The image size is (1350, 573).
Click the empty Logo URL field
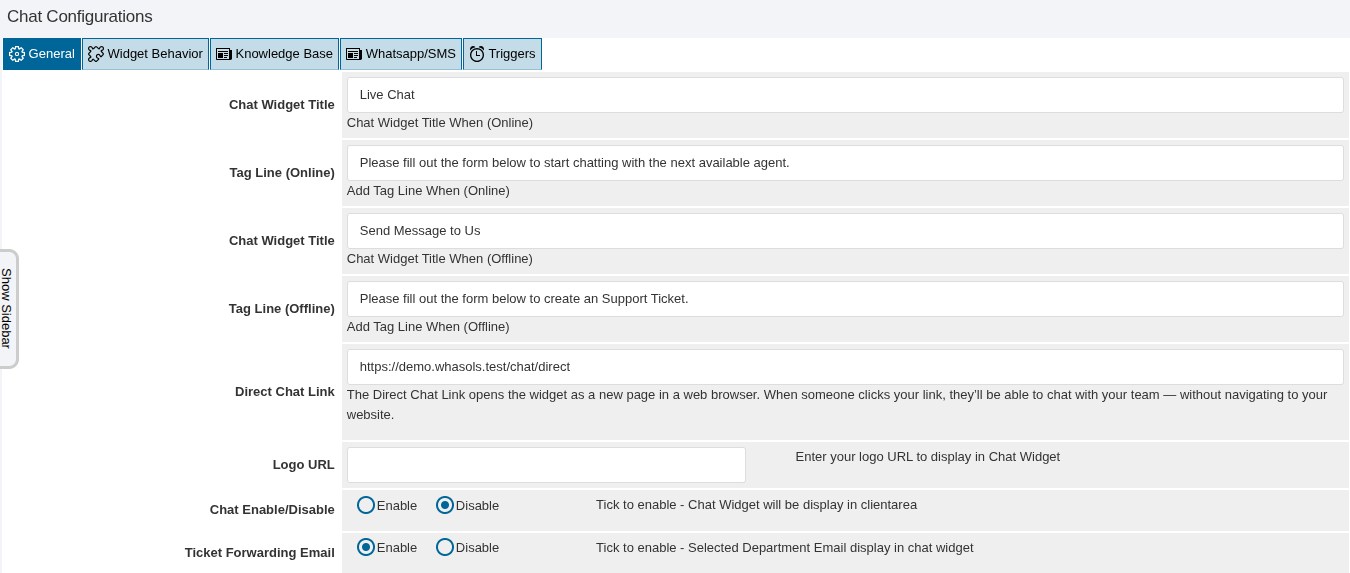tap(546, 465)
